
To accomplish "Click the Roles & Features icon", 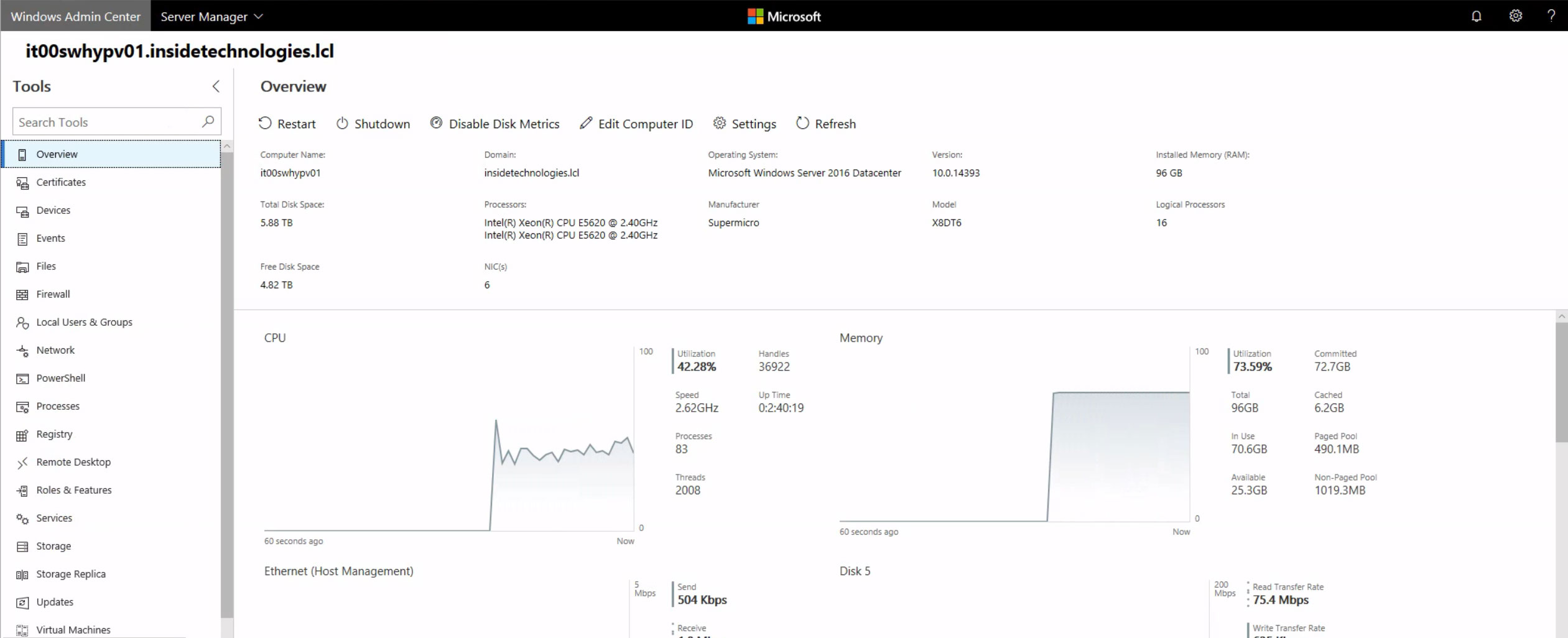I will click(x=22, y=491).
